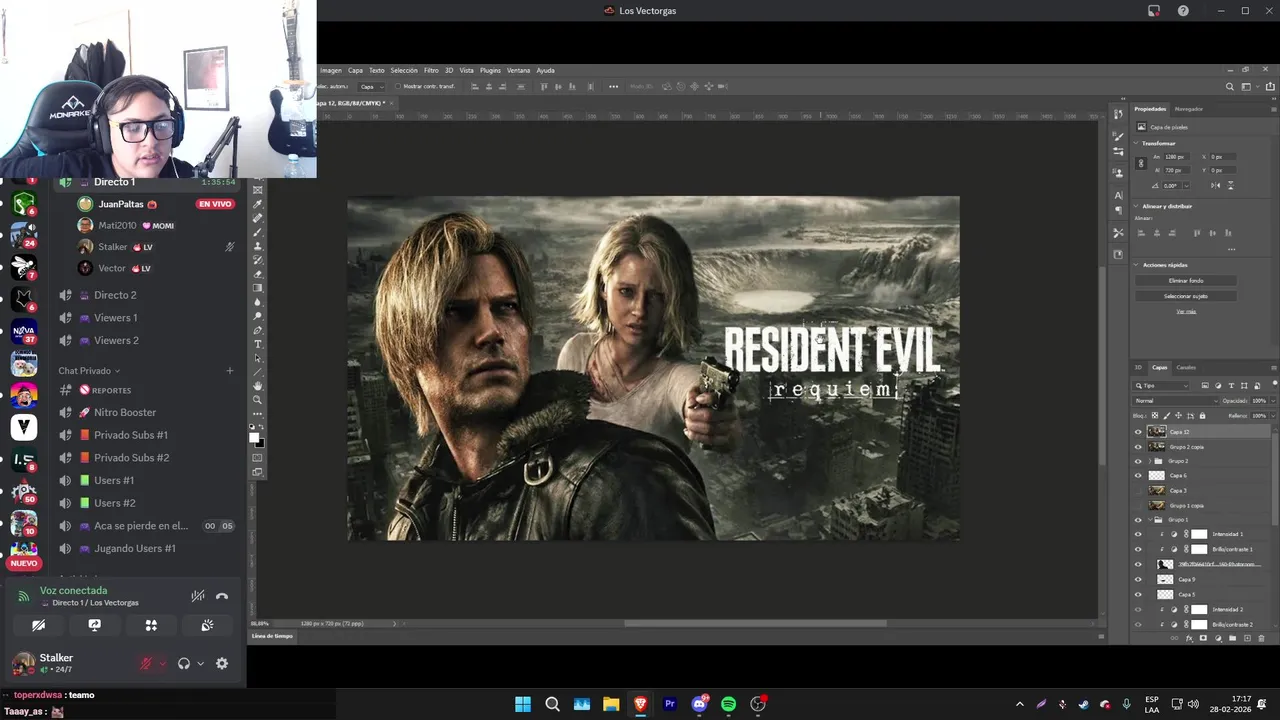Select the Pen tool
Screen dimensions: 1280x720
click(257, 330)
